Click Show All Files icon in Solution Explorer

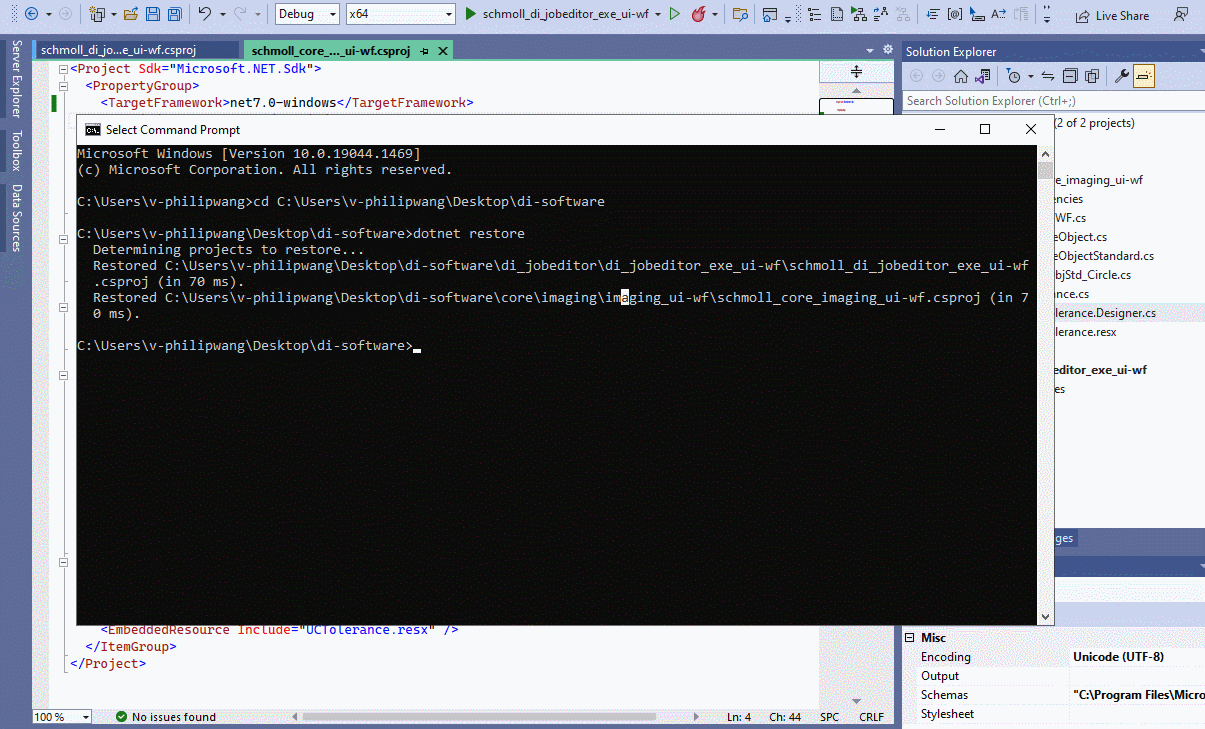tap(1092, 76)
